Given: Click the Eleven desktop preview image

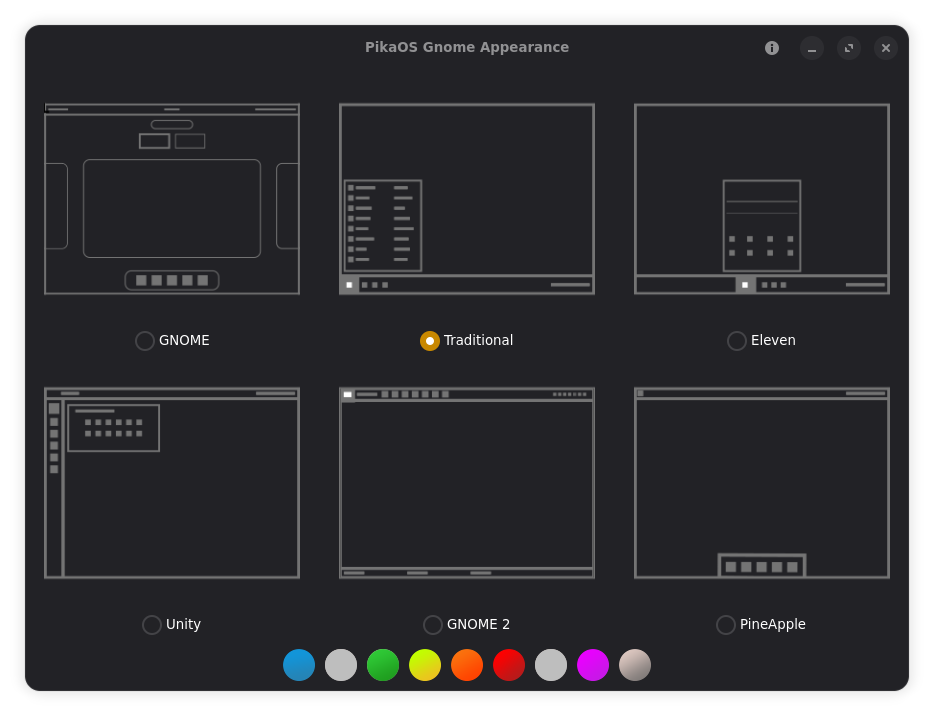Looking at the screenshot, I should [761, 197].
